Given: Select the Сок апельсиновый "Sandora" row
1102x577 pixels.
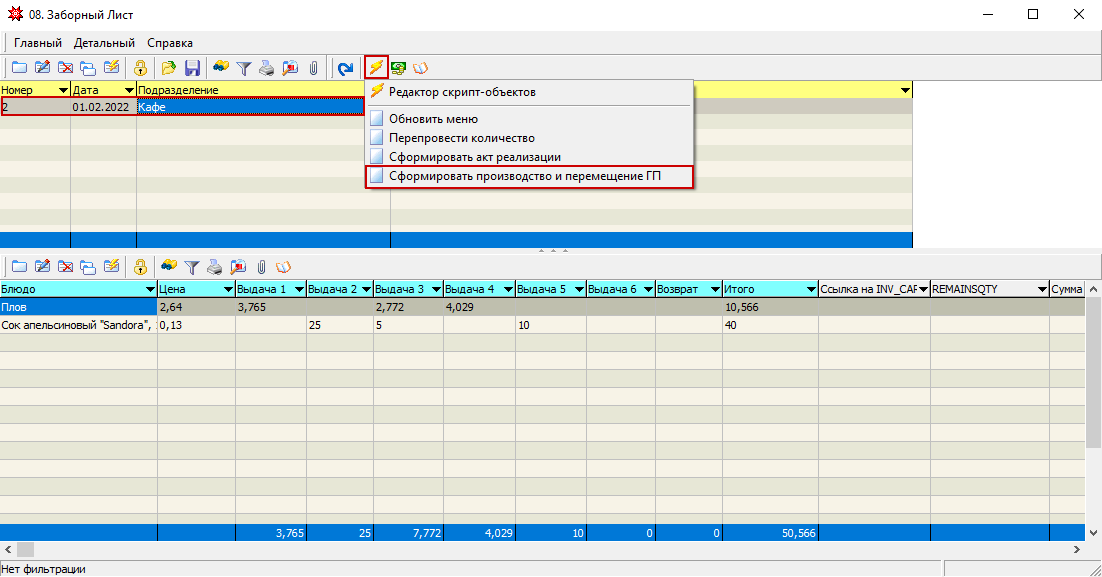Looking at the screenshot, I should (x=78, y=325).
